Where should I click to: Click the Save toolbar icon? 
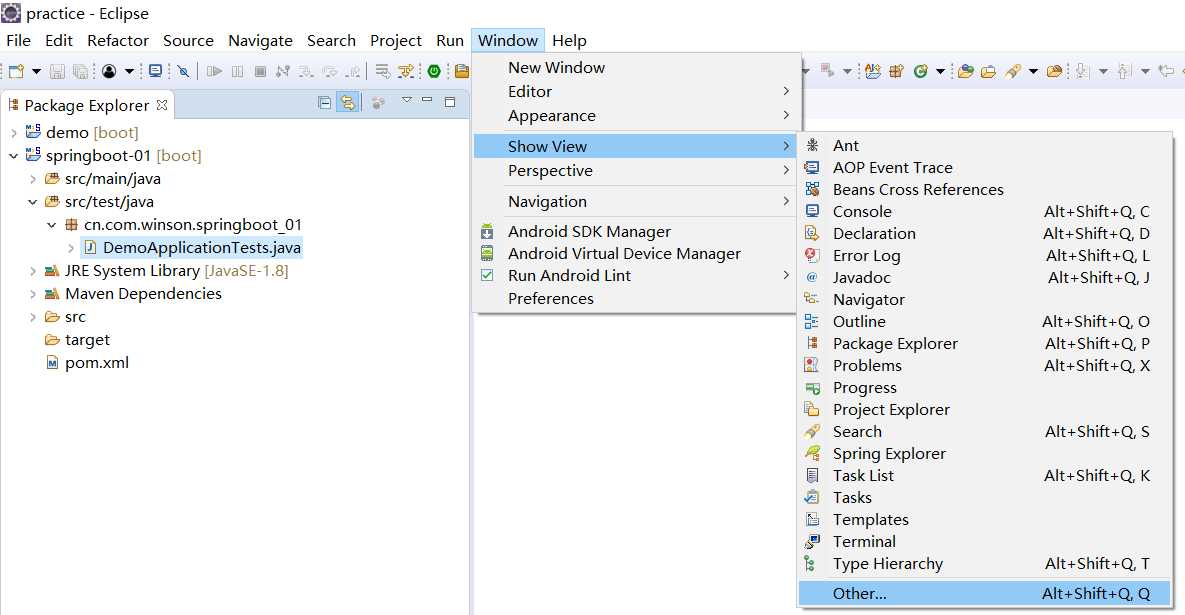57,71
